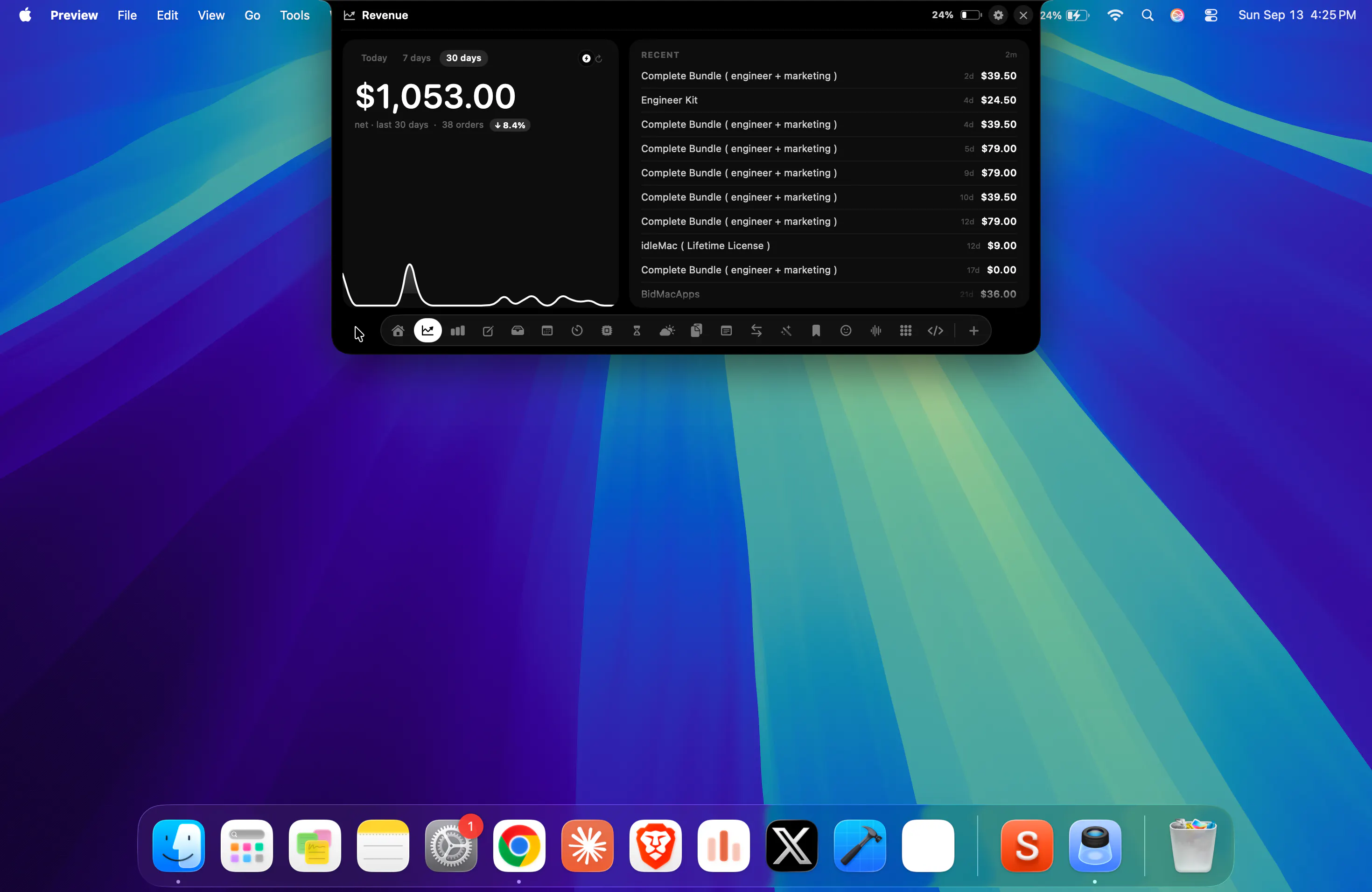Open System Settings from the Dock
This screenshot has height=892, width=1372.
click(x=451, y=845)
